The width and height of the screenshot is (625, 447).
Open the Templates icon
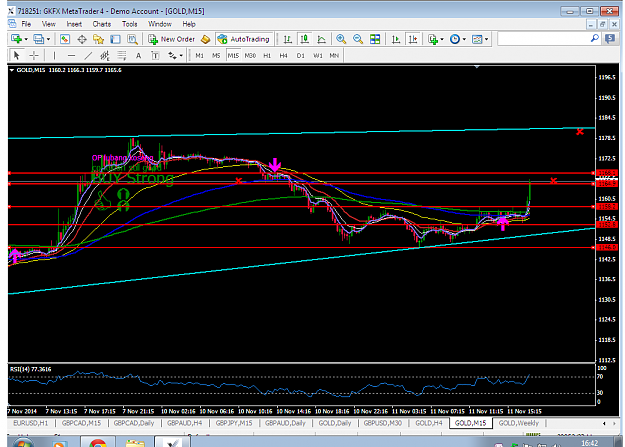tap(477, 39)
